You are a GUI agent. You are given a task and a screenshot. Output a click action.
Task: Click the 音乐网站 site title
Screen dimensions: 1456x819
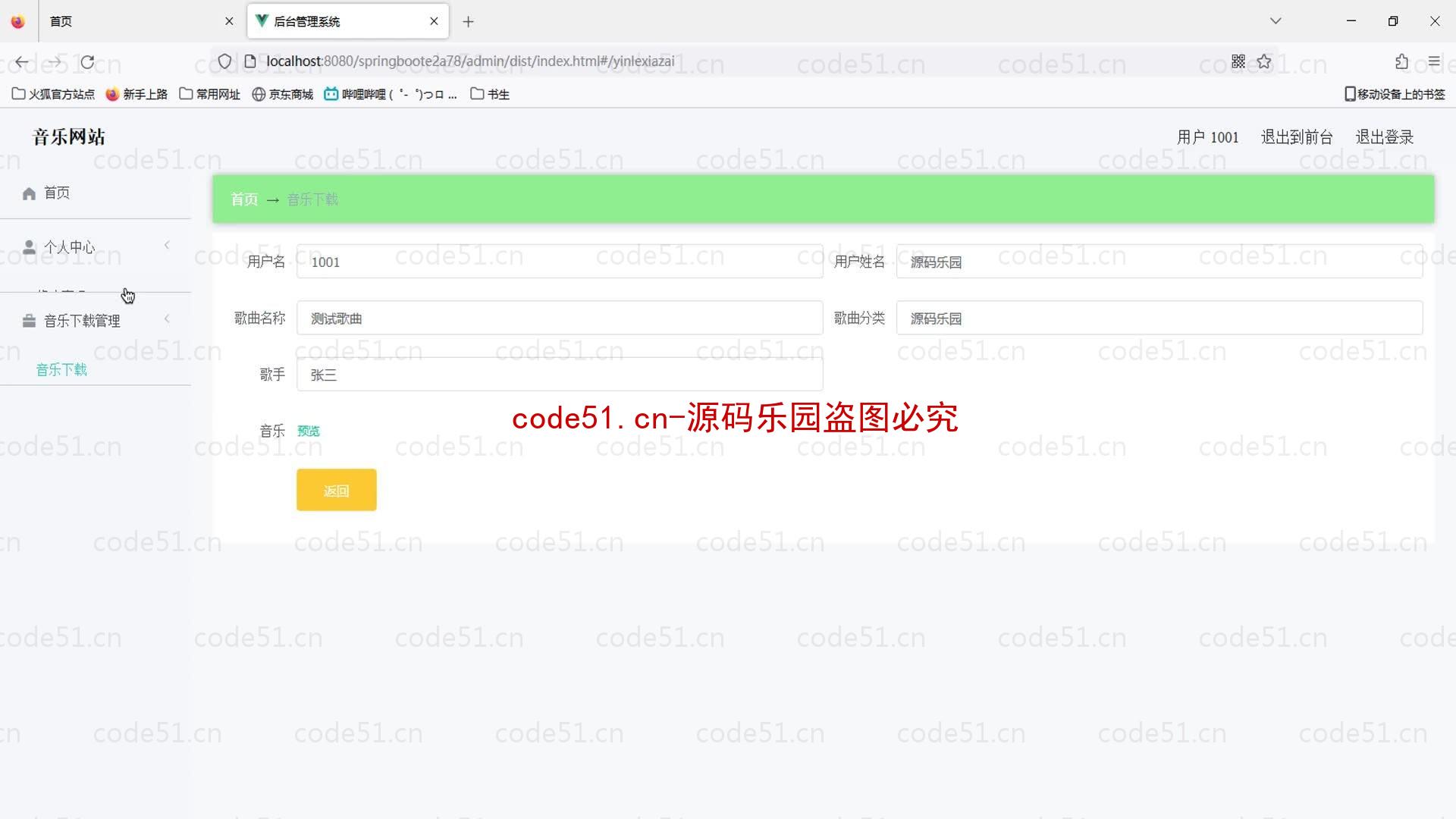point(69,137)
